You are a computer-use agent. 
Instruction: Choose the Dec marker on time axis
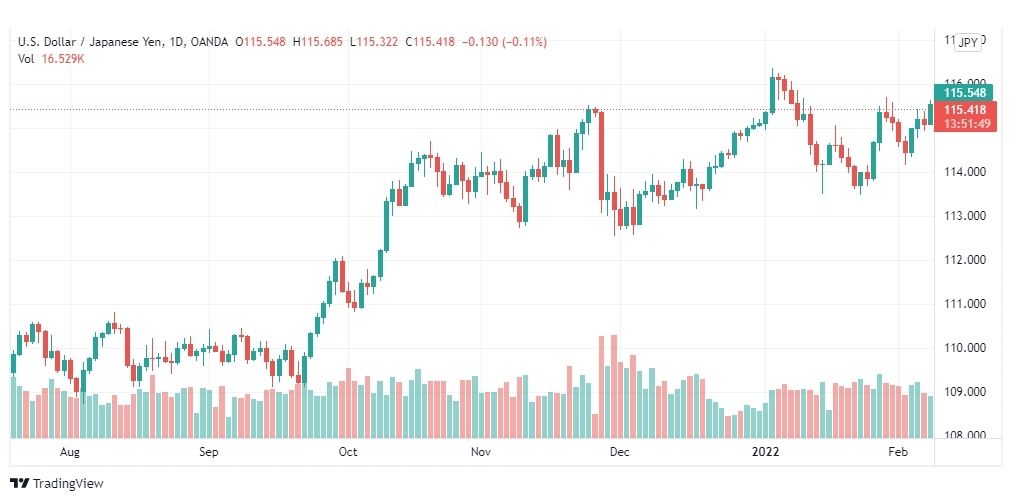620,452
